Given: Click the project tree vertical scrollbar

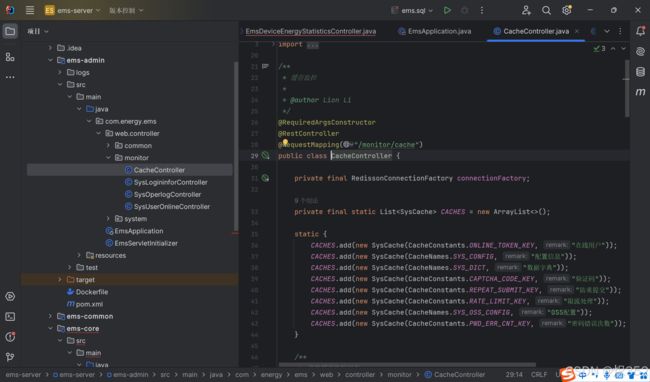Looking at the screenshot, I should point(235,147).
